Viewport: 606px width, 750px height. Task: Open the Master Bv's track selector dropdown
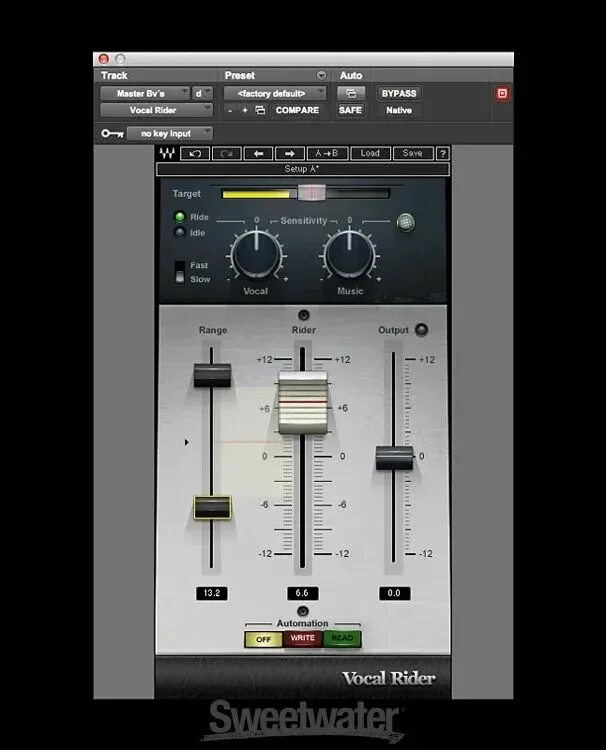(x=145, y=93)
